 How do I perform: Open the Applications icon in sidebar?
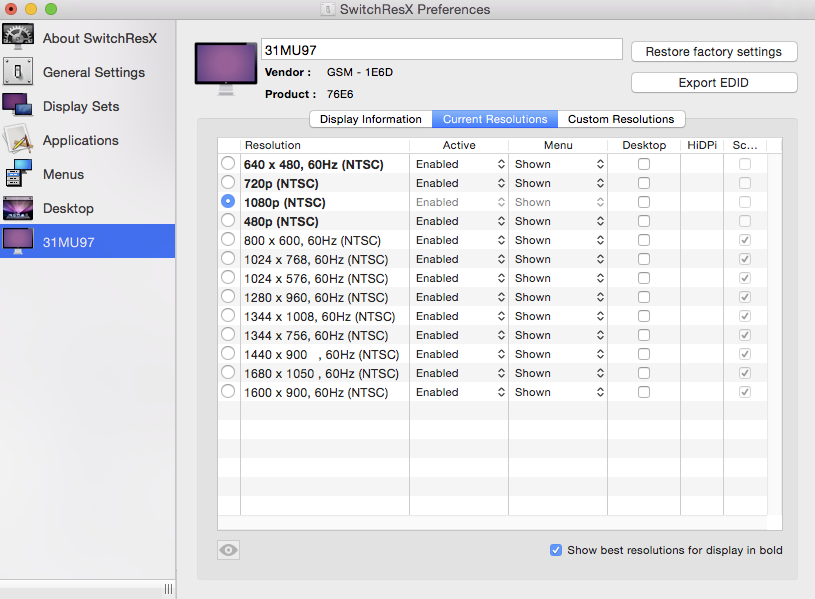pos(18,139)
